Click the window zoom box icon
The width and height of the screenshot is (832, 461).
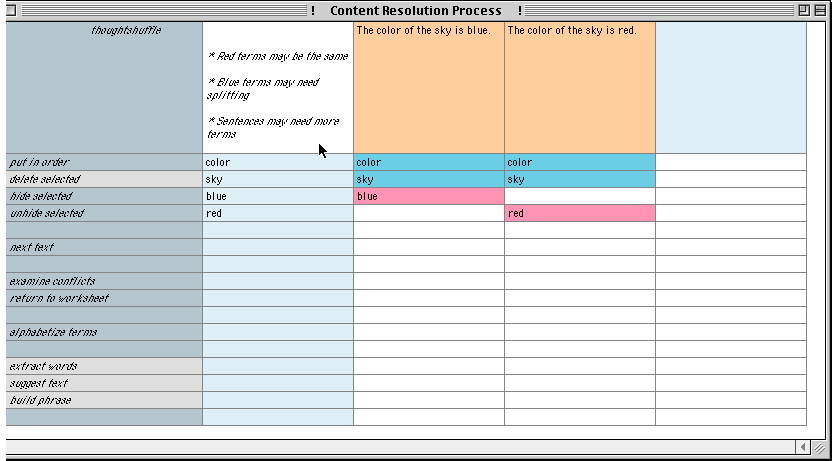point(804,10)
